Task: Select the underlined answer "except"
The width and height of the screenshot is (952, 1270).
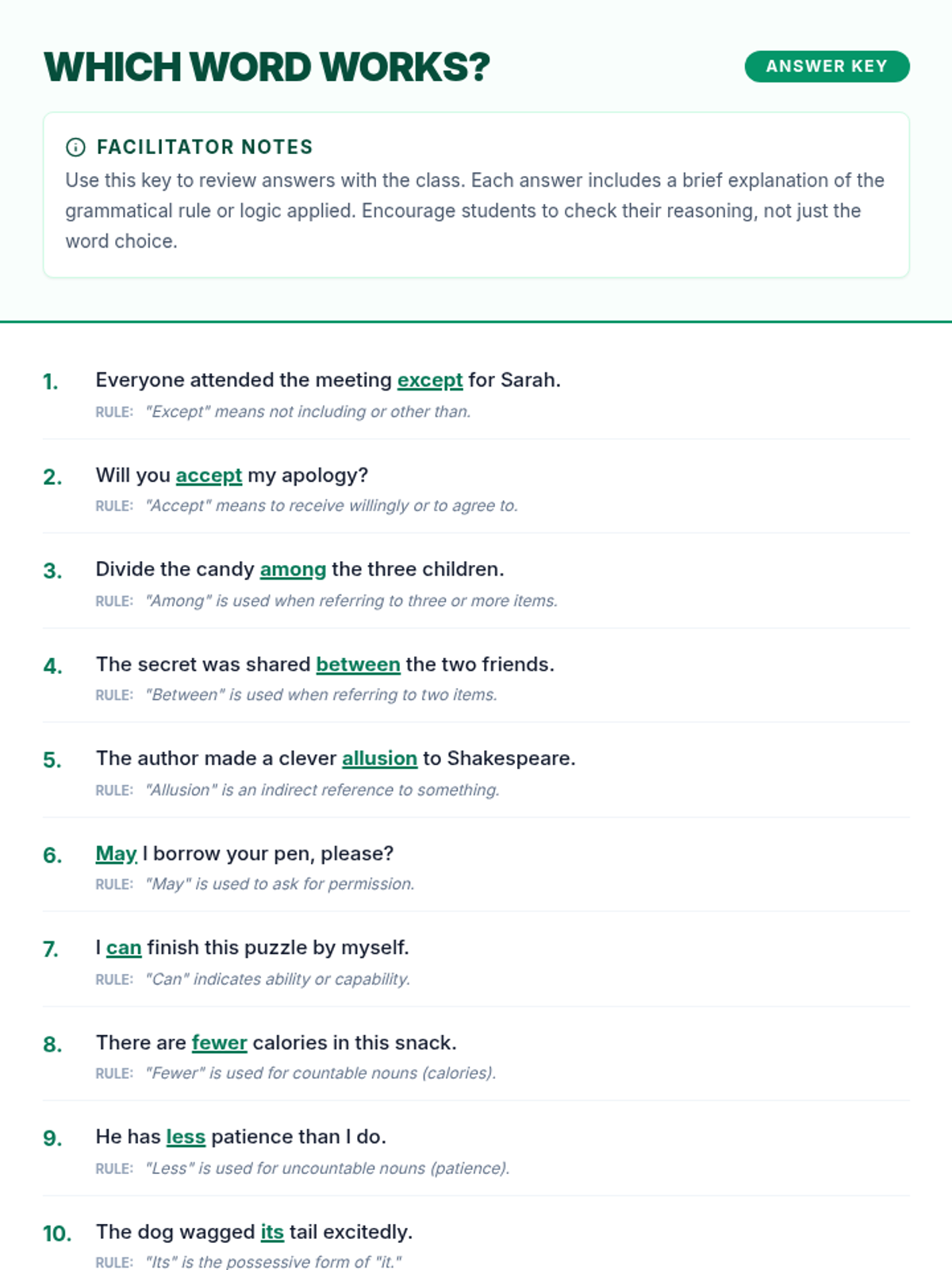Action: (430, 380)
